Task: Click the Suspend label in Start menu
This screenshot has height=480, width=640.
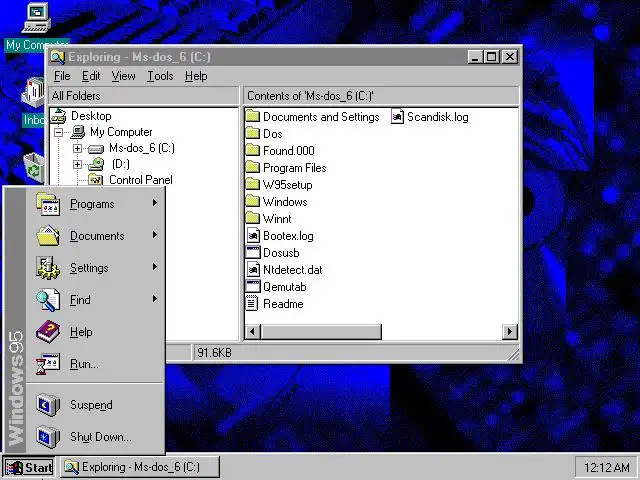Action: pos(91,404)
